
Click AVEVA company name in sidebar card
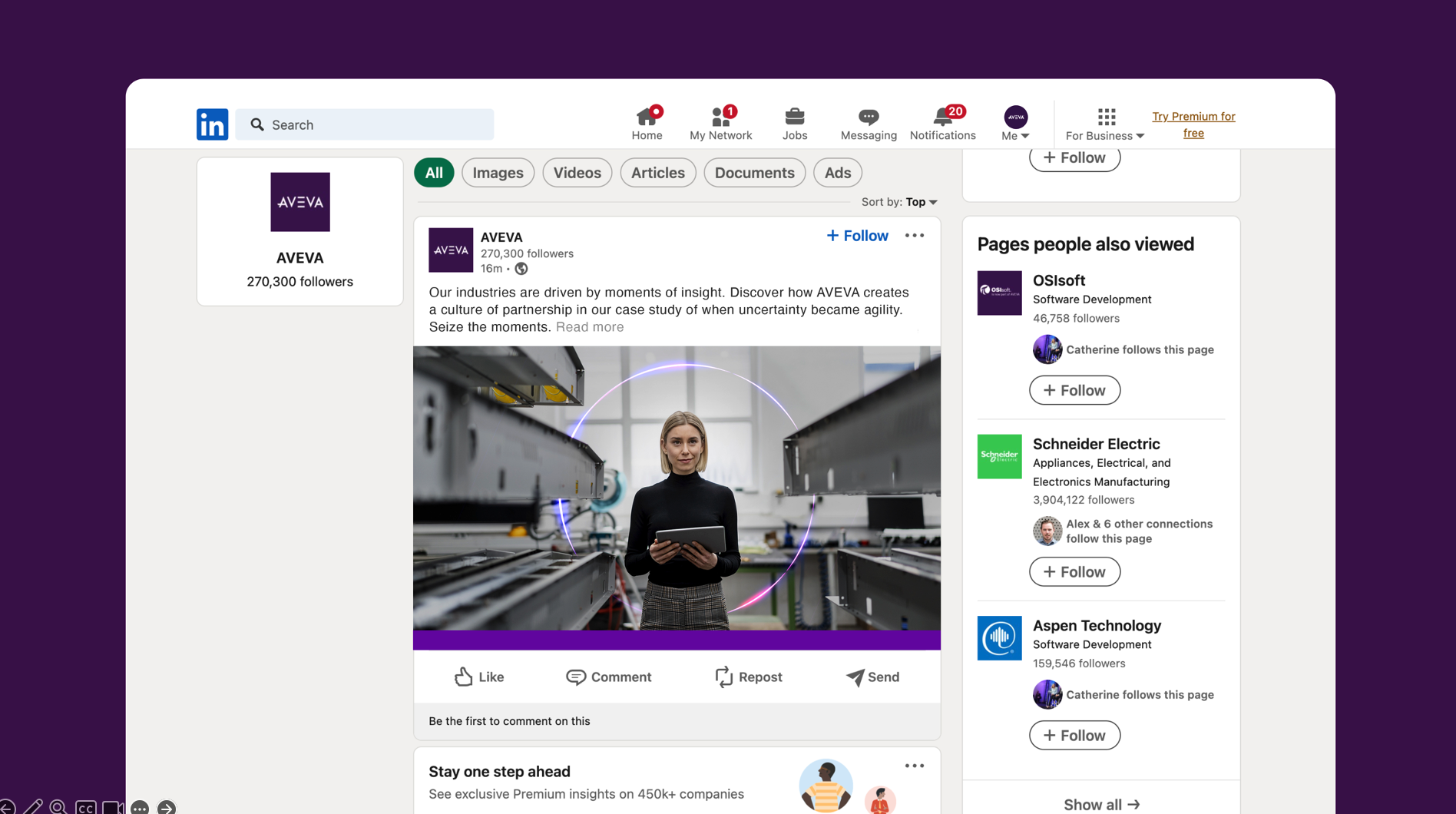pyautogui.click(x=299, y=258)
